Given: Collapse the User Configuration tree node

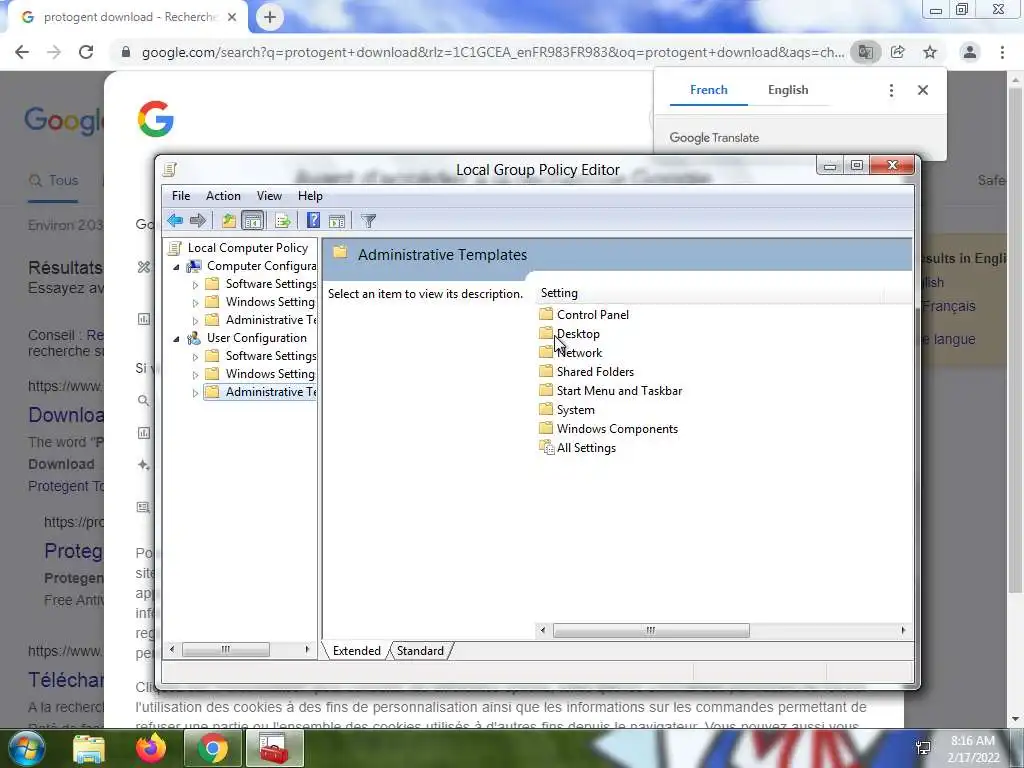Looking at the screenshot, I should tap(176, 338).
